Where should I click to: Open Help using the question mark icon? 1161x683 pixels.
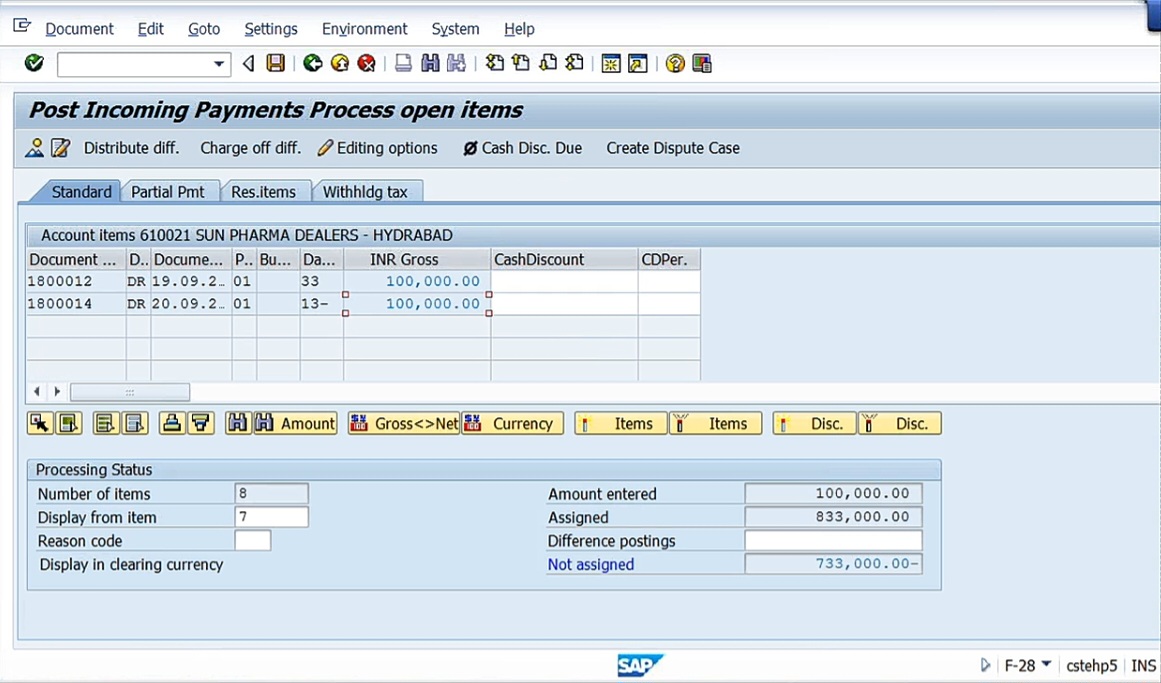(675, 64)
